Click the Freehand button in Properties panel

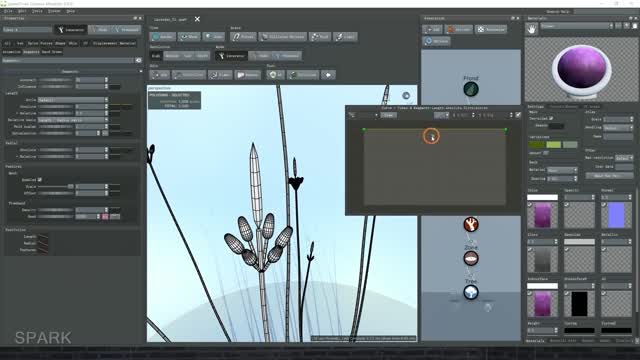click(126, 29)
